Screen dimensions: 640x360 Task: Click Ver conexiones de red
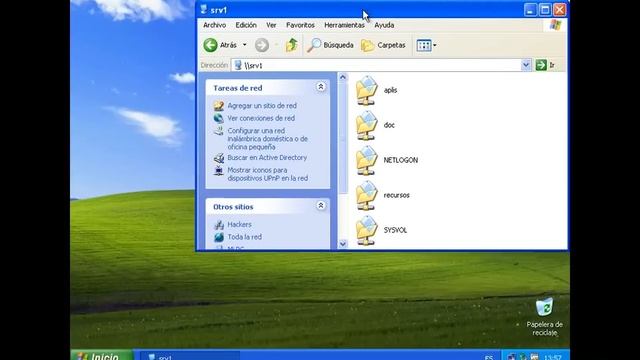click(261, 118)
